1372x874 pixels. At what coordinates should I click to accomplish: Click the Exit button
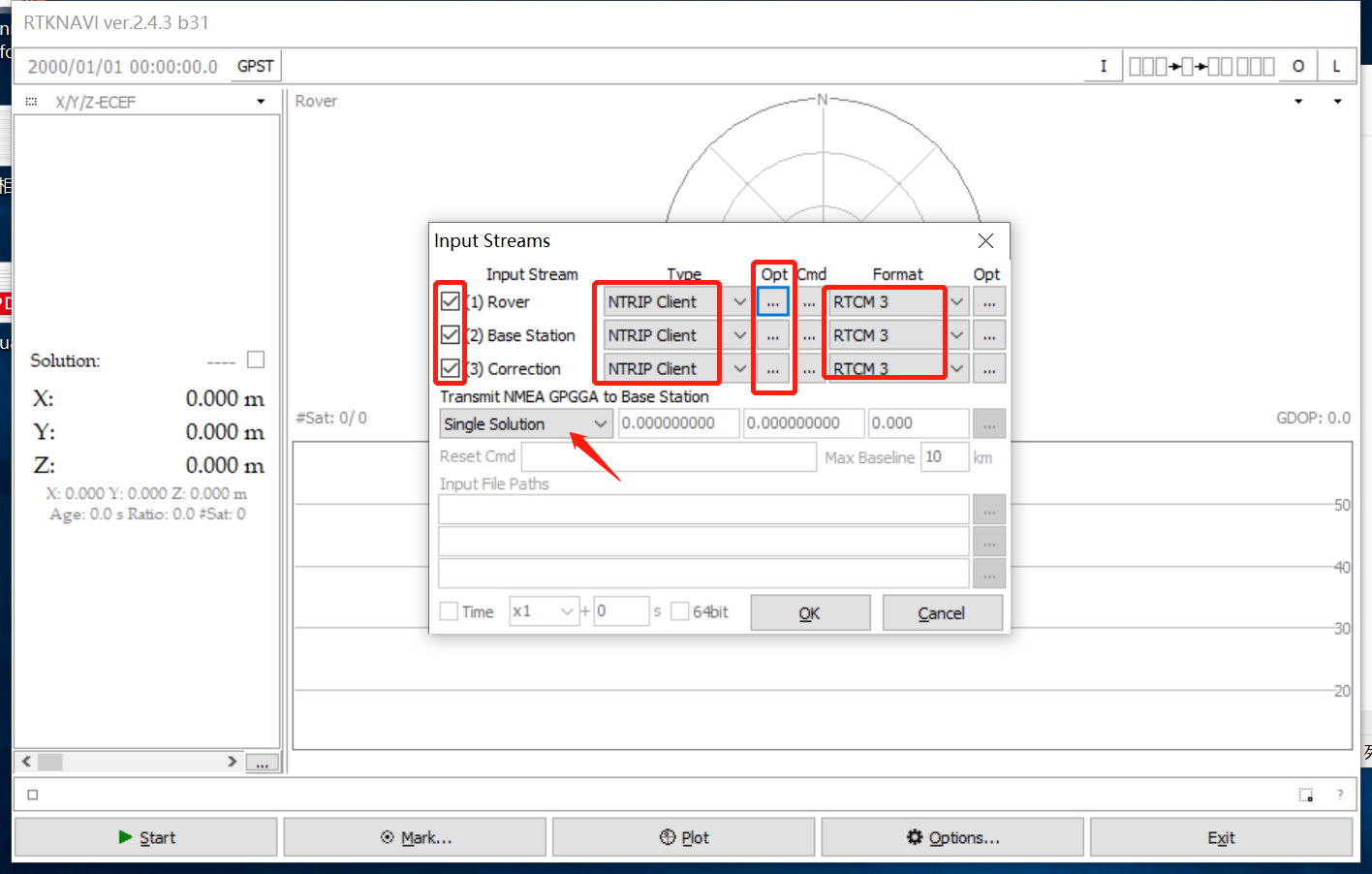click(1221, 837)
